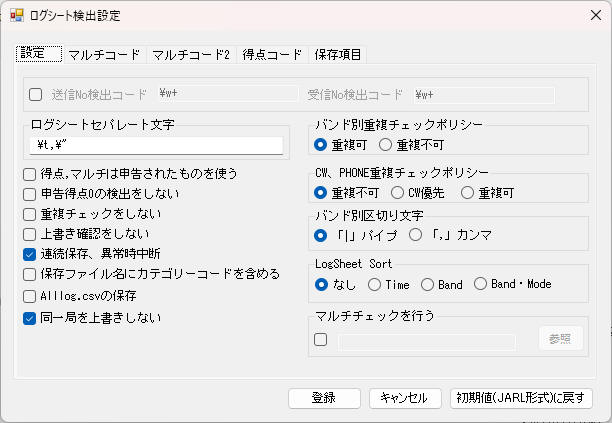Set LogSheet Sort to Band・Mode
Image resolution: width=612 pixels, height=423 pixels.
point(480,284)
